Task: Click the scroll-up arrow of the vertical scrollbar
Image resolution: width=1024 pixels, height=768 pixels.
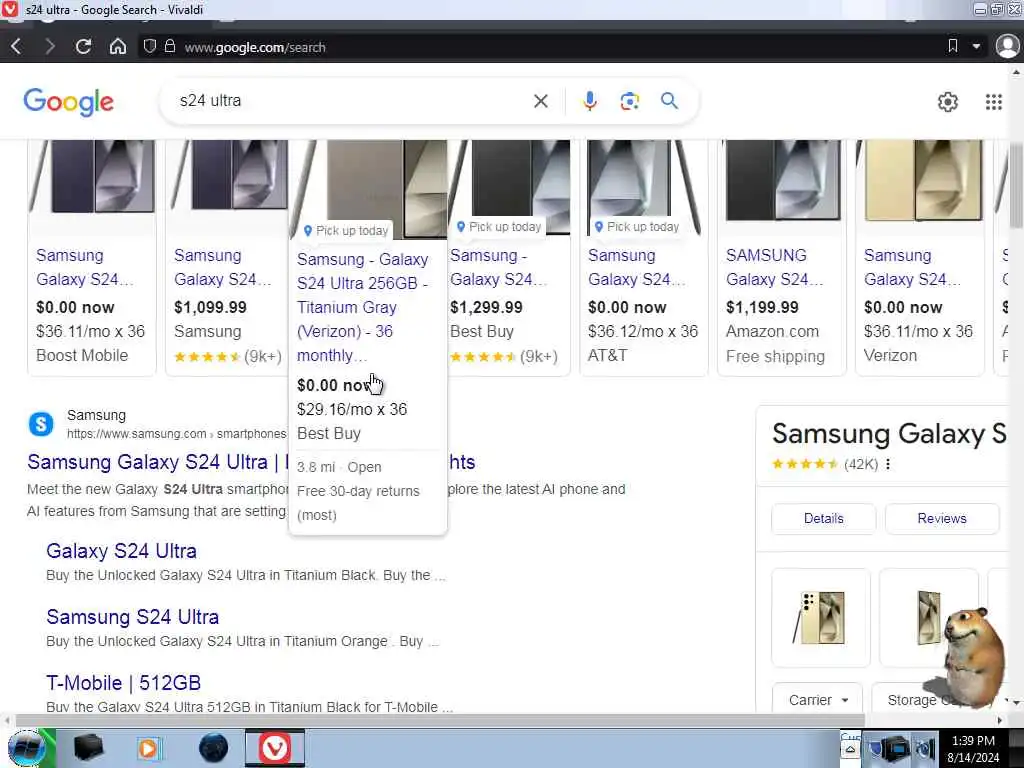Action: pyautogui.click(x=1017, y=70)
